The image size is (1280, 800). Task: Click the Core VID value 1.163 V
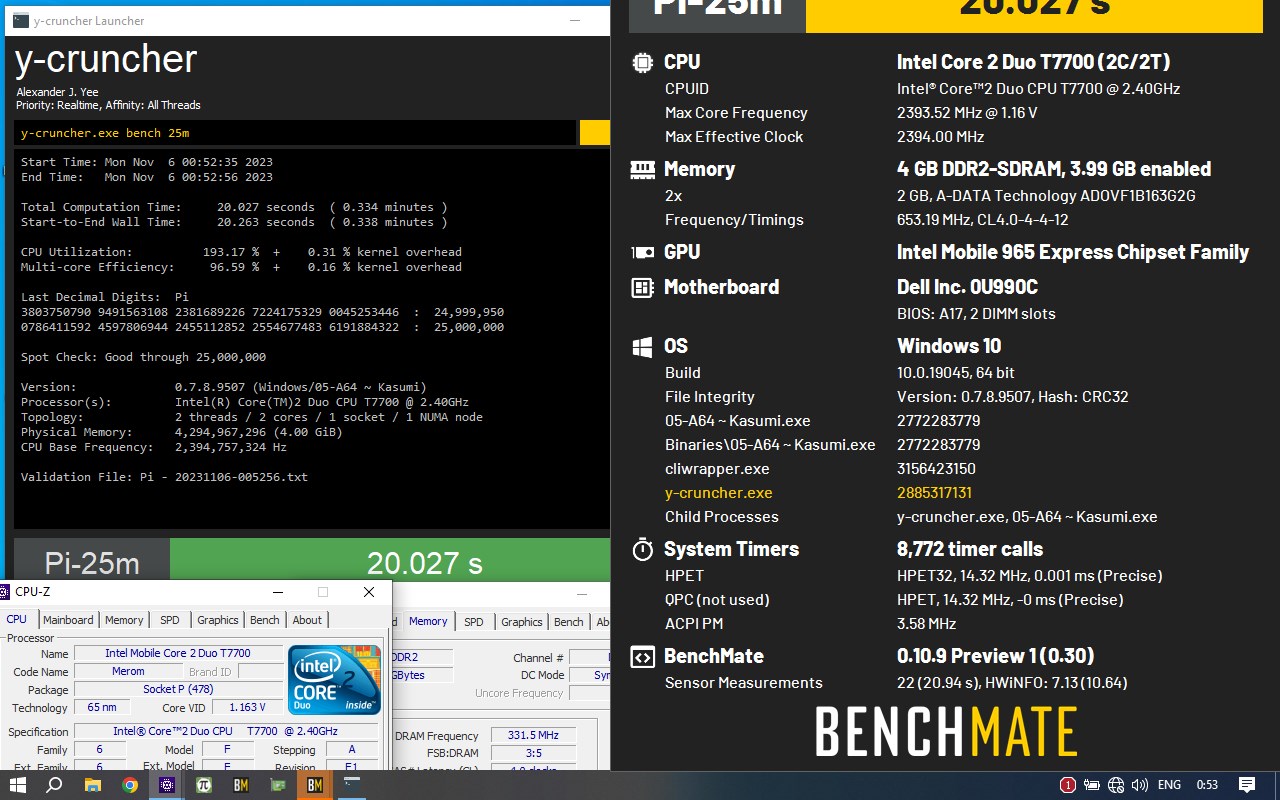point(247,707)
